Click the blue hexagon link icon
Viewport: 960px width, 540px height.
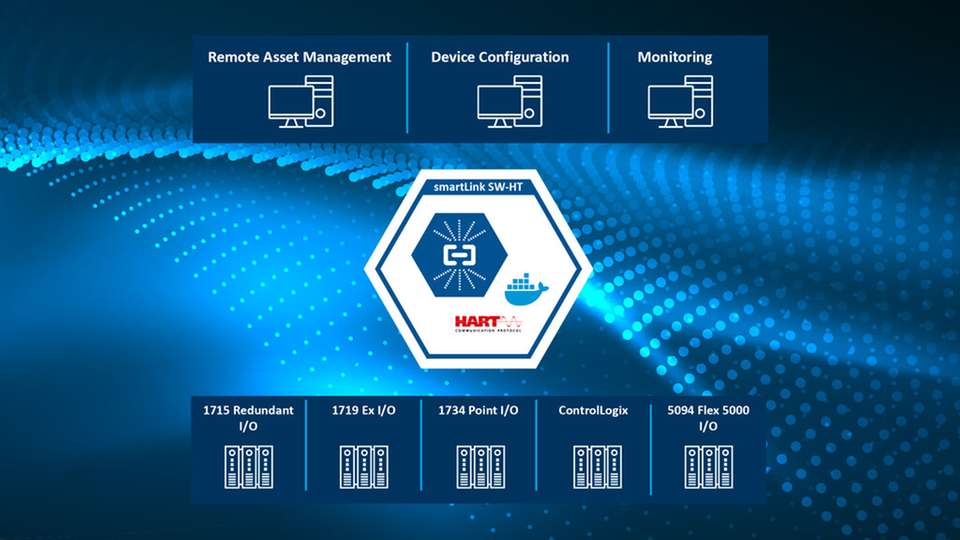[x=459, y=255]
